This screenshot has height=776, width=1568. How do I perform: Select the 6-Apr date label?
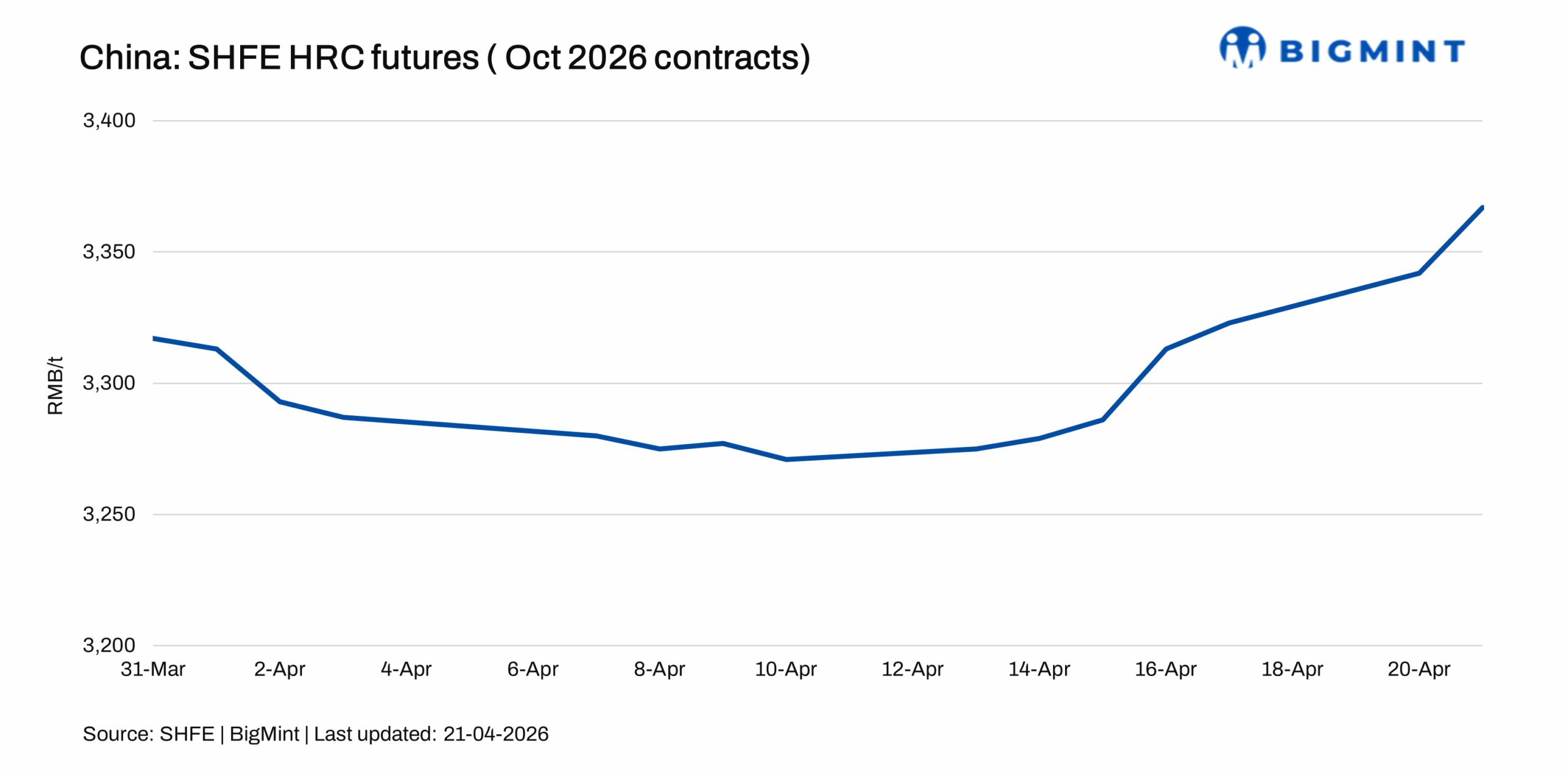click(532, 669)
